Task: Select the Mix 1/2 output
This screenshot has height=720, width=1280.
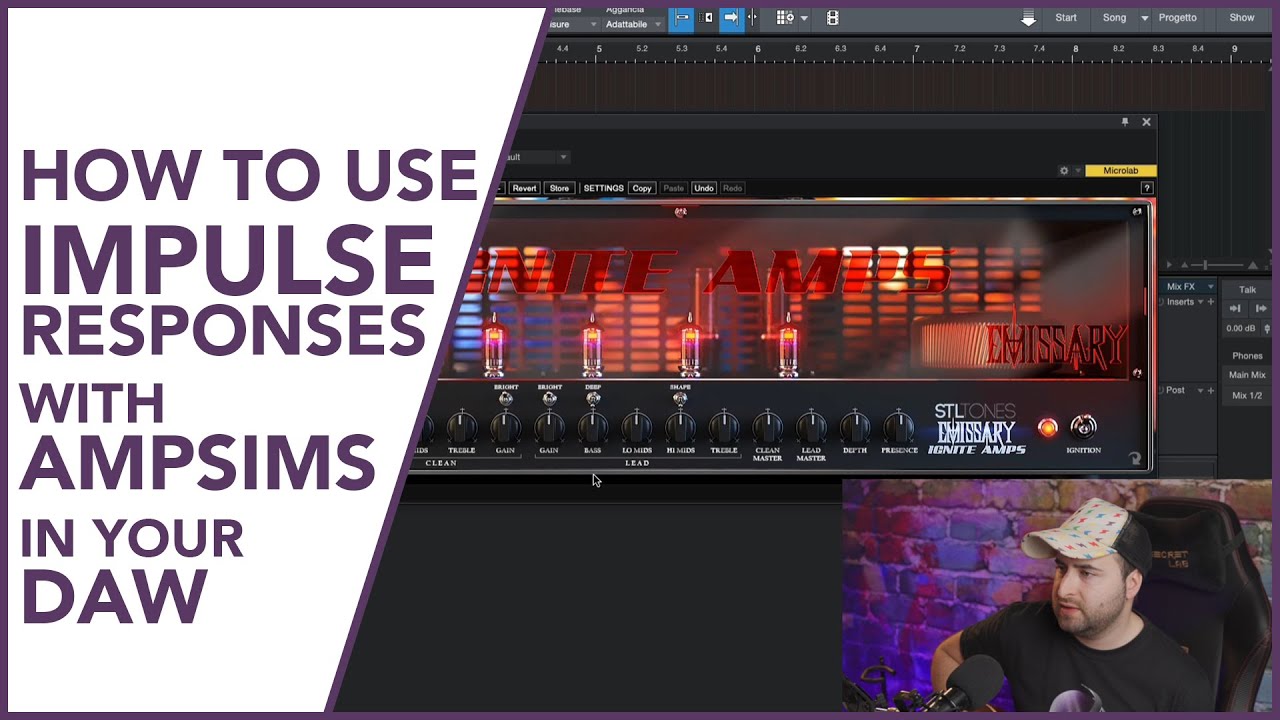Action: [1247, 396]
